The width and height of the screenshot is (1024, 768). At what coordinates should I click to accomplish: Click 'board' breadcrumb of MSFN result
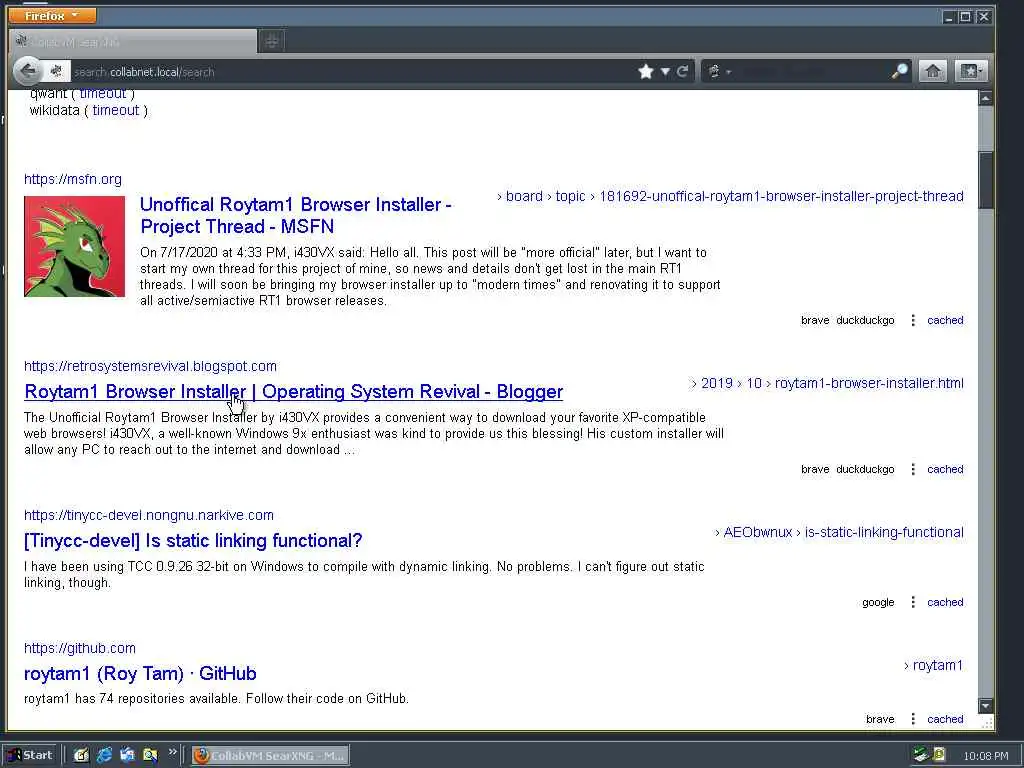tap(524, 196)
